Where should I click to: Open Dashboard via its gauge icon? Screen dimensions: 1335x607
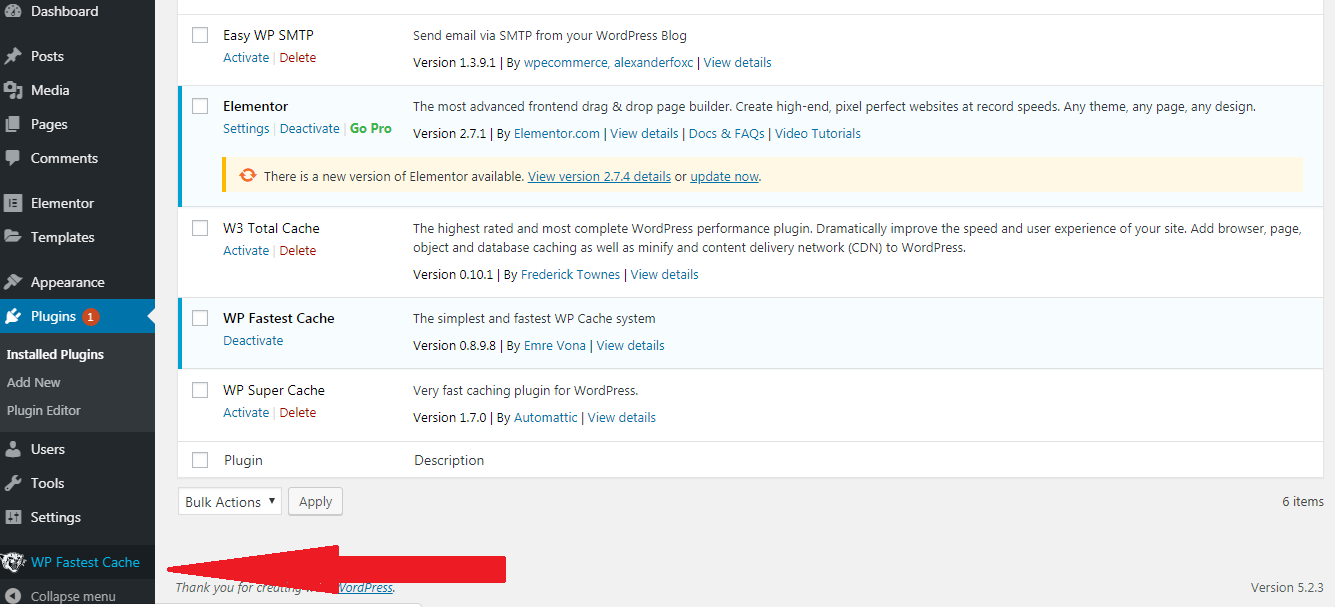pyautogui.click(x=13, y=11)
